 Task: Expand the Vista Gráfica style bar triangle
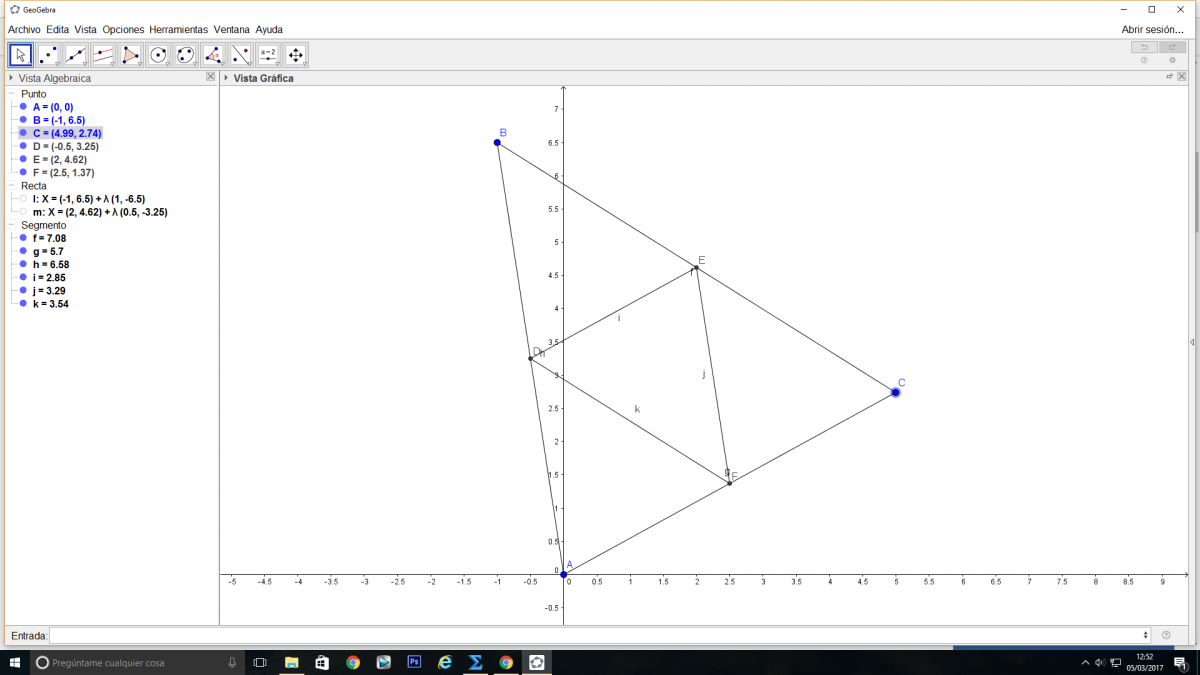click(x=226, y=78)
